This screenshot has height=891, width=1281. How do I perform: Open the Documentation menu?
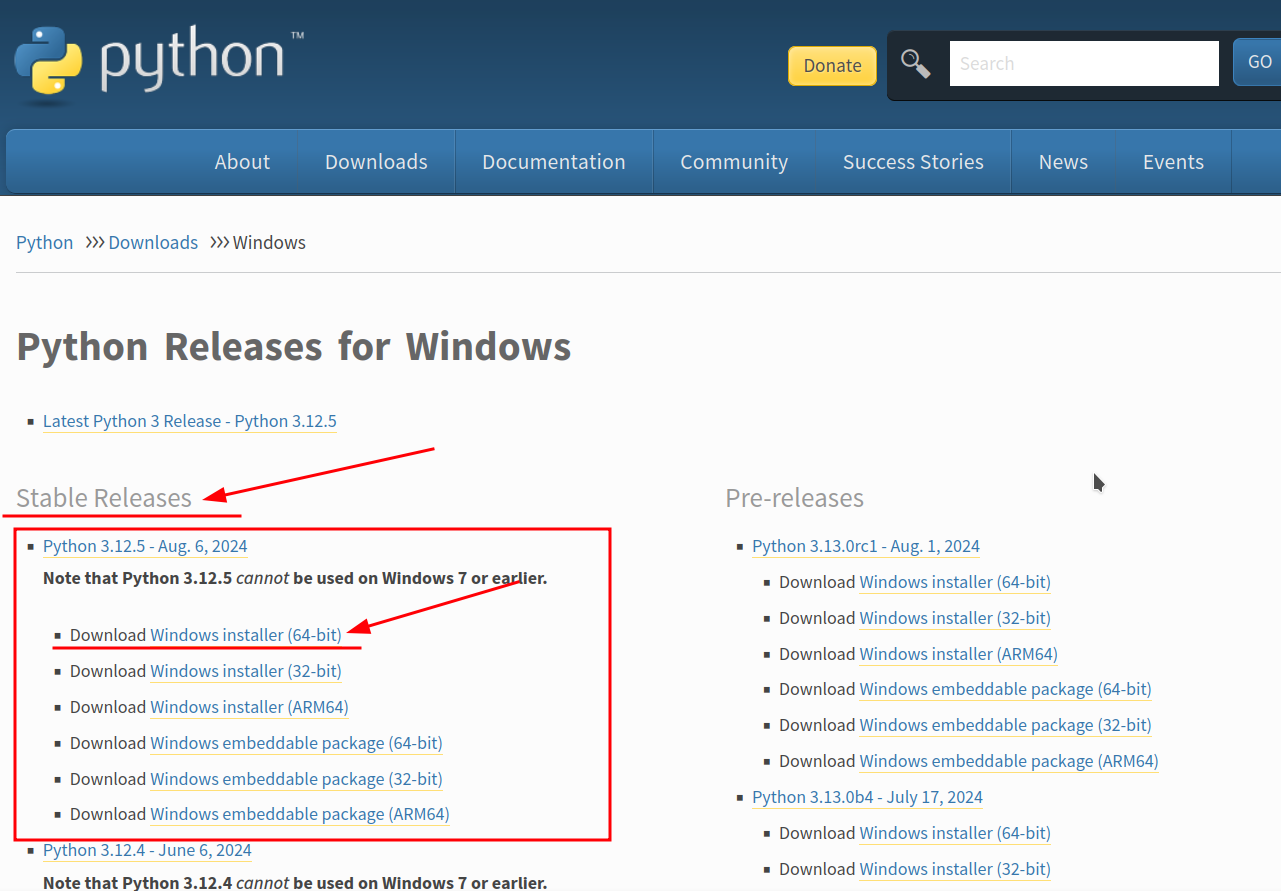pyautogui.click(x=554, y=162)
